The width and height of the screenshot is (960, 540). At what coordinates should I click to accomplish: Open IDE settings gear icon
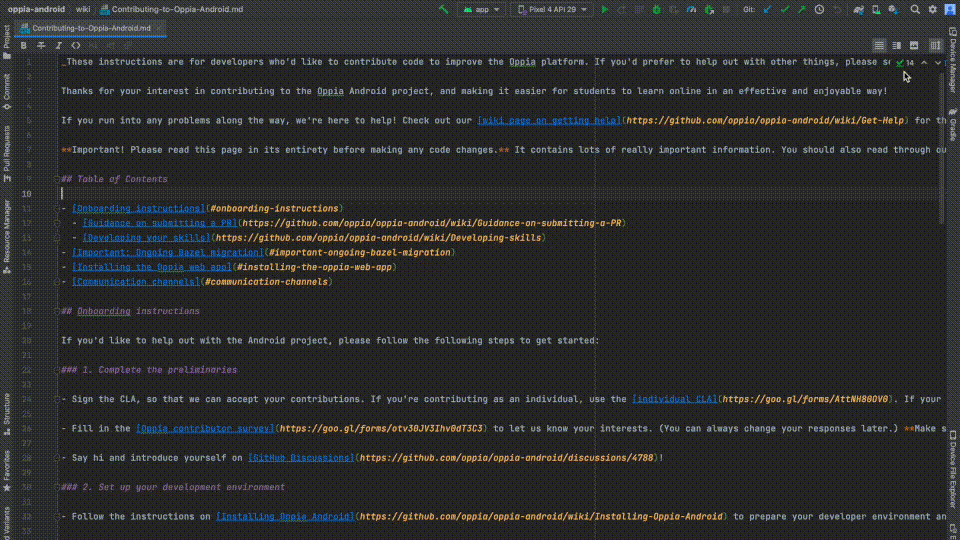coord(932,9)
